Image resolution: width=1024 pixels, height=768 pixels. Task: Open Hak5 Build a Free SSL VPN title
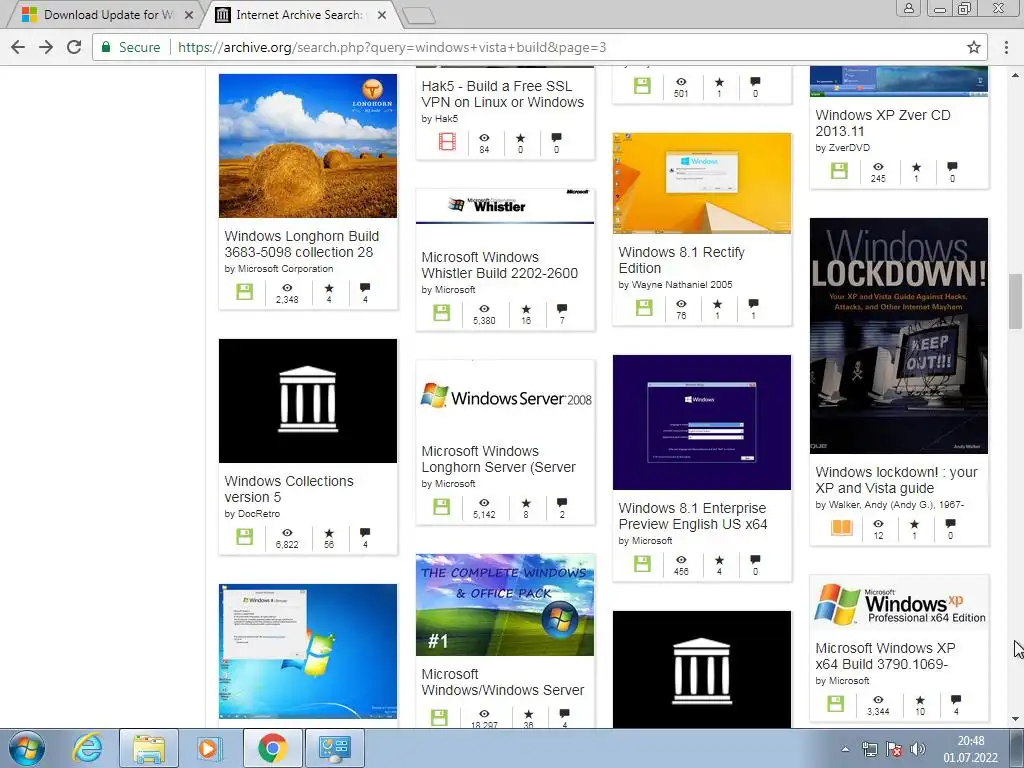click(x=502, y=94)
